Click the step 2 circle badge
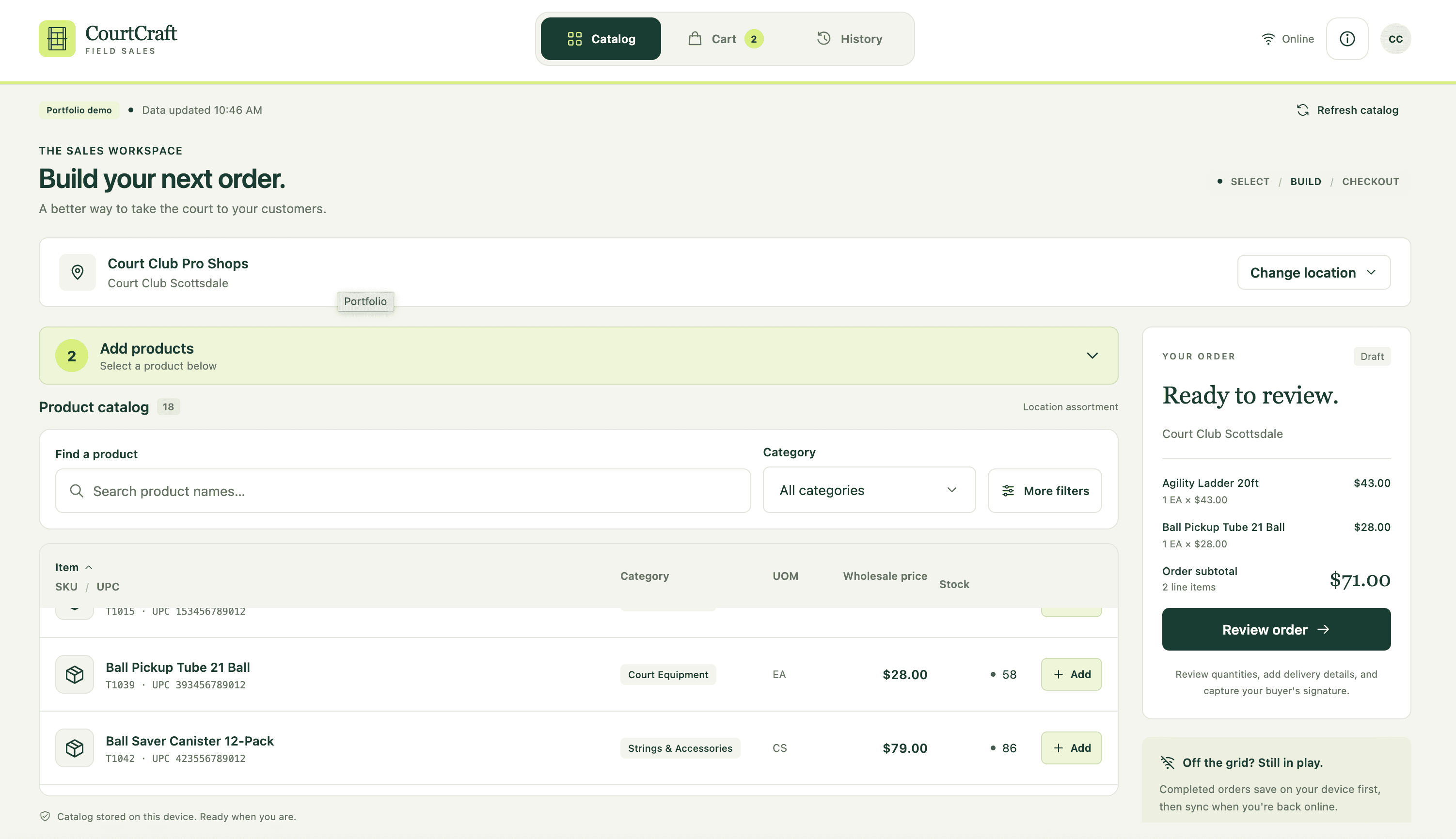The image size is (1456, 839). tap(71, 356)
